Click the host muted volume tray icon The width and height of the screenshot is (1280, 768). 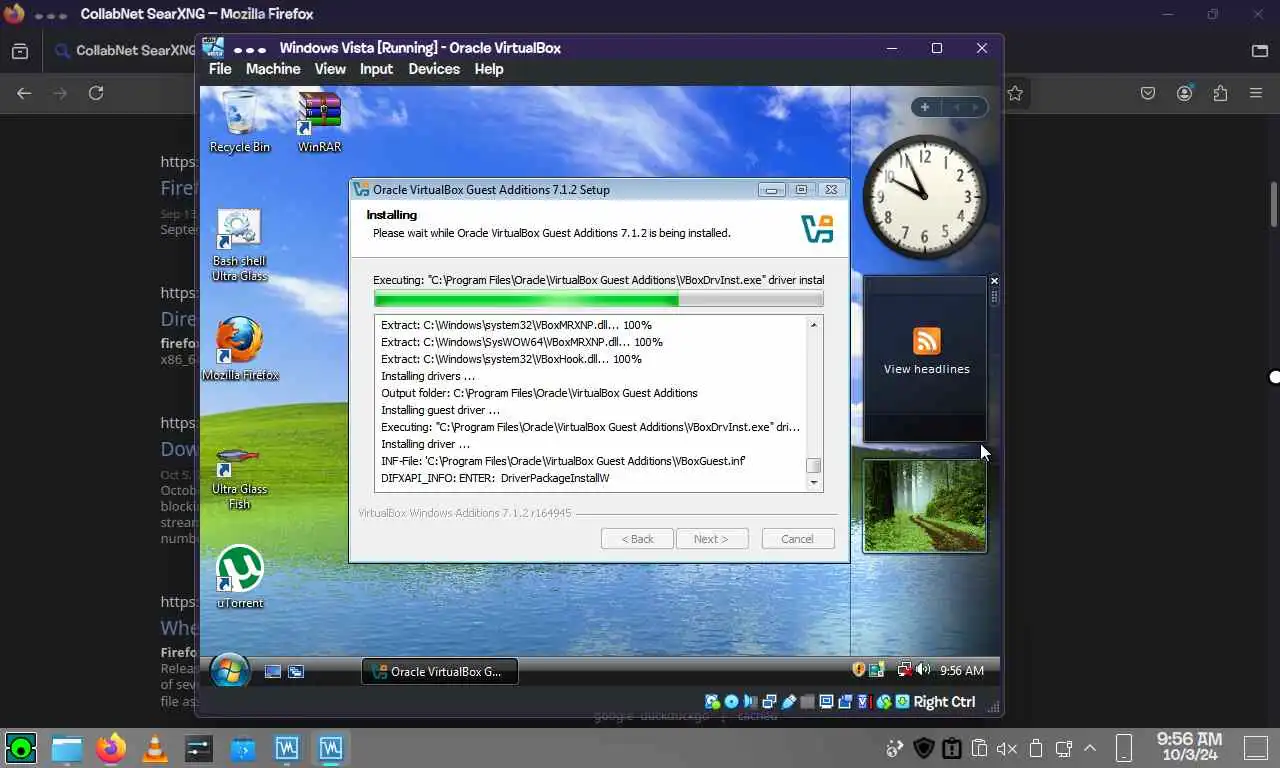1007,748
